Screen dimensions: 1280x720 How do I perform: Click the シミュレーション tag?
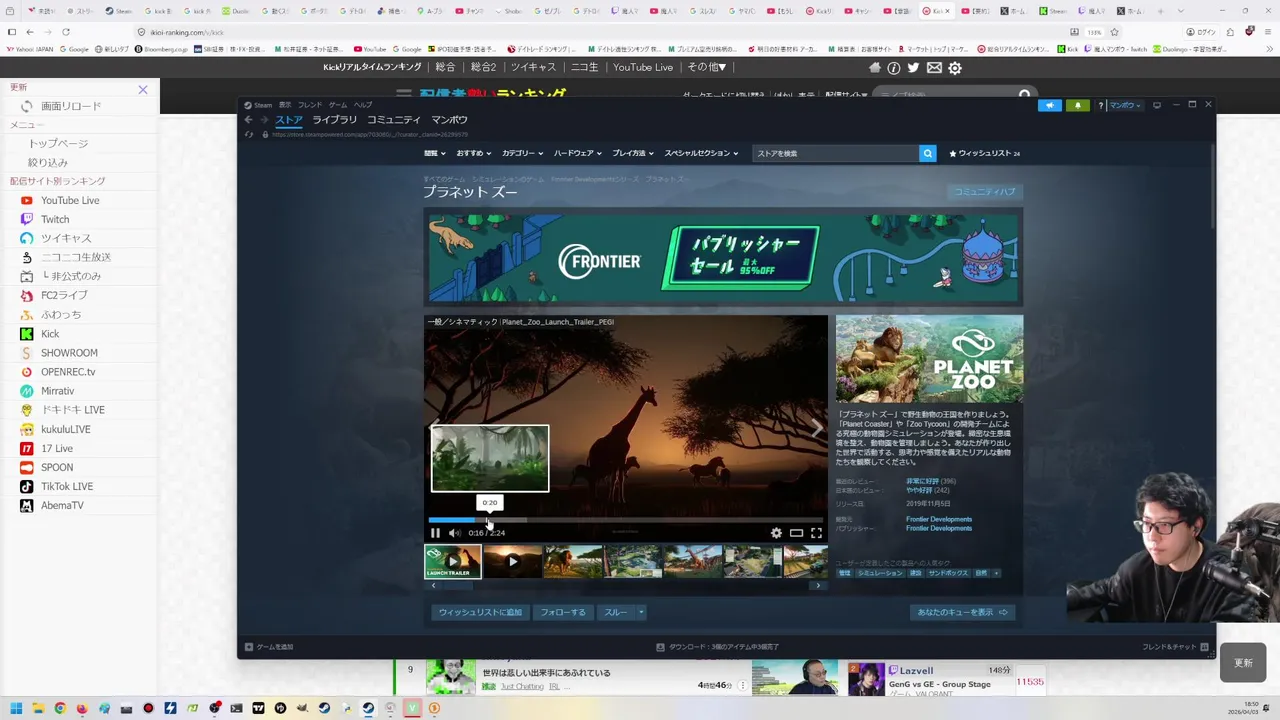pyautogui.click(x=879, y=573)
